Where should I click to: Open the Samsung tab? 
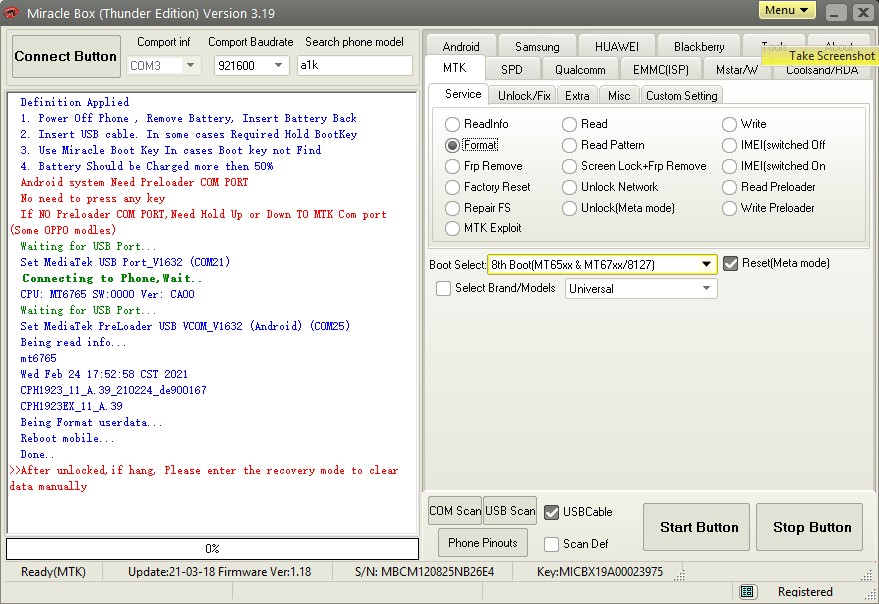[537, 47]
